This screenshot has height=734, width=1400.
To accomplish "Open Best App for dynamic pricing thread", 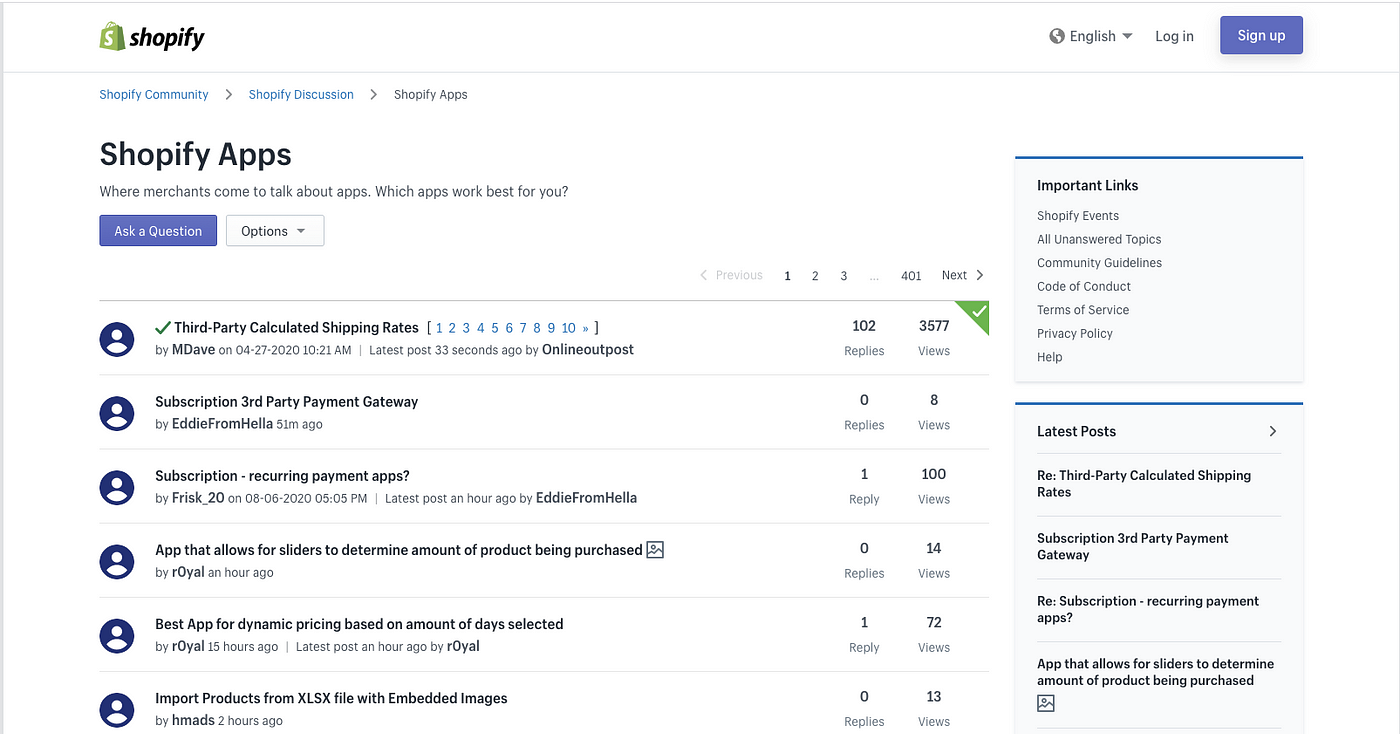I will click(359, 623).
